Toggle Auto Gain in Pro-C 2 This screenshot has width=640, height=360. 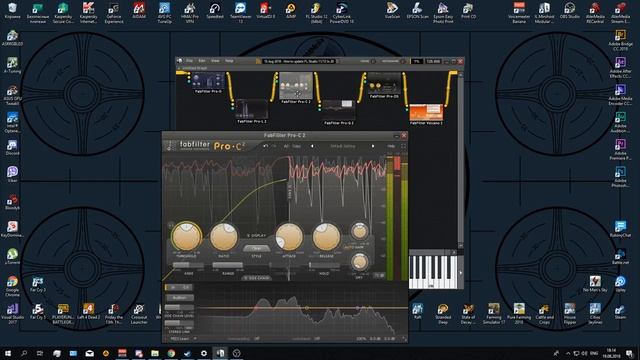click(x=353, y=247)
